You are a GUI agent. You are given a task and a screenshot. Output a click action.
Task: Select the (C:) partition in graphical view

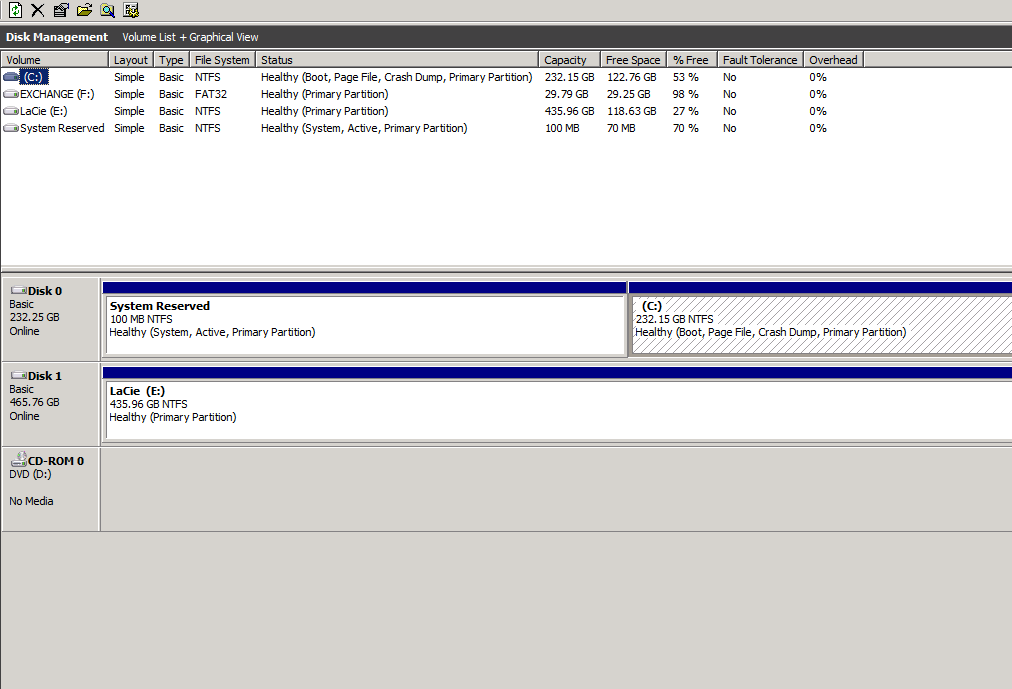coord(820,320)
